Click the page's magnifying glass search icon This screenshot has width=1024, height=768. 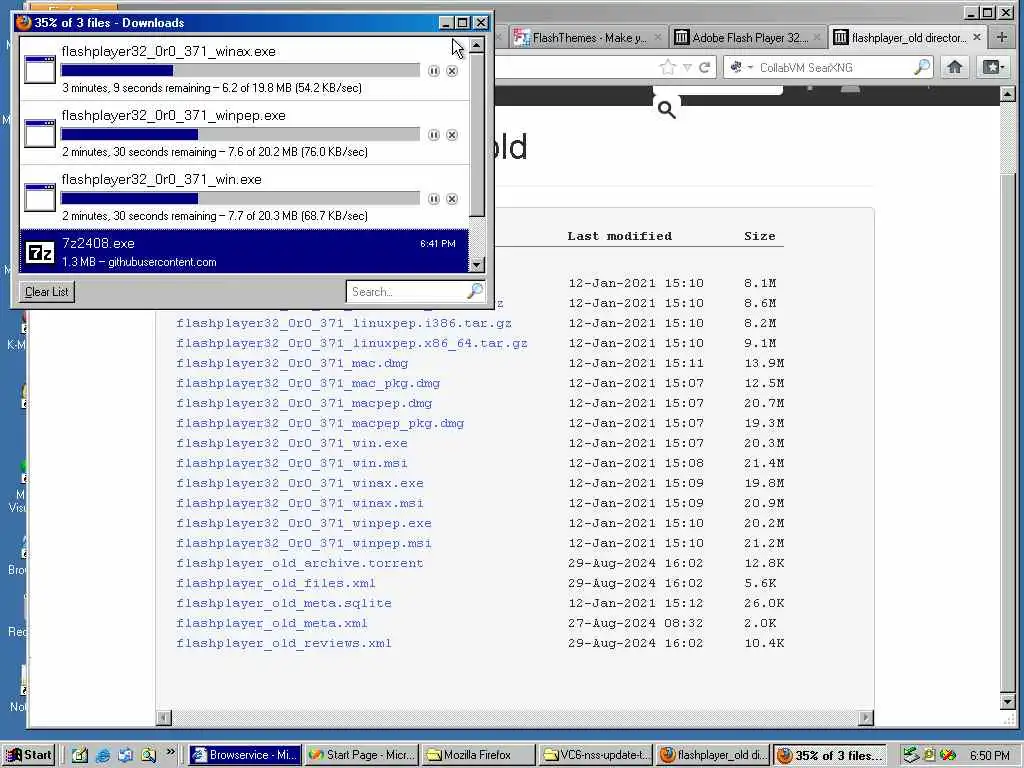666,110
